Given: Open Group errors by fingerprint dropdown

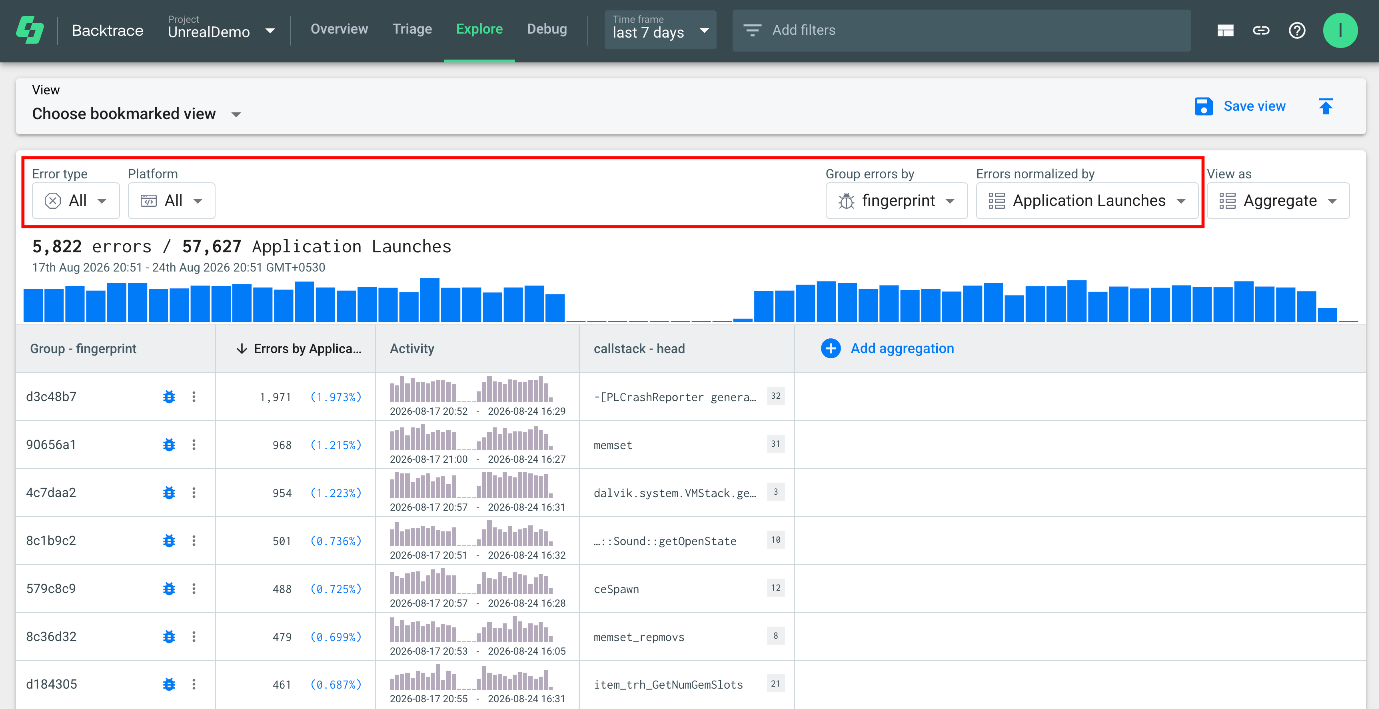Looking at the screenshot, I should point(896,201).
